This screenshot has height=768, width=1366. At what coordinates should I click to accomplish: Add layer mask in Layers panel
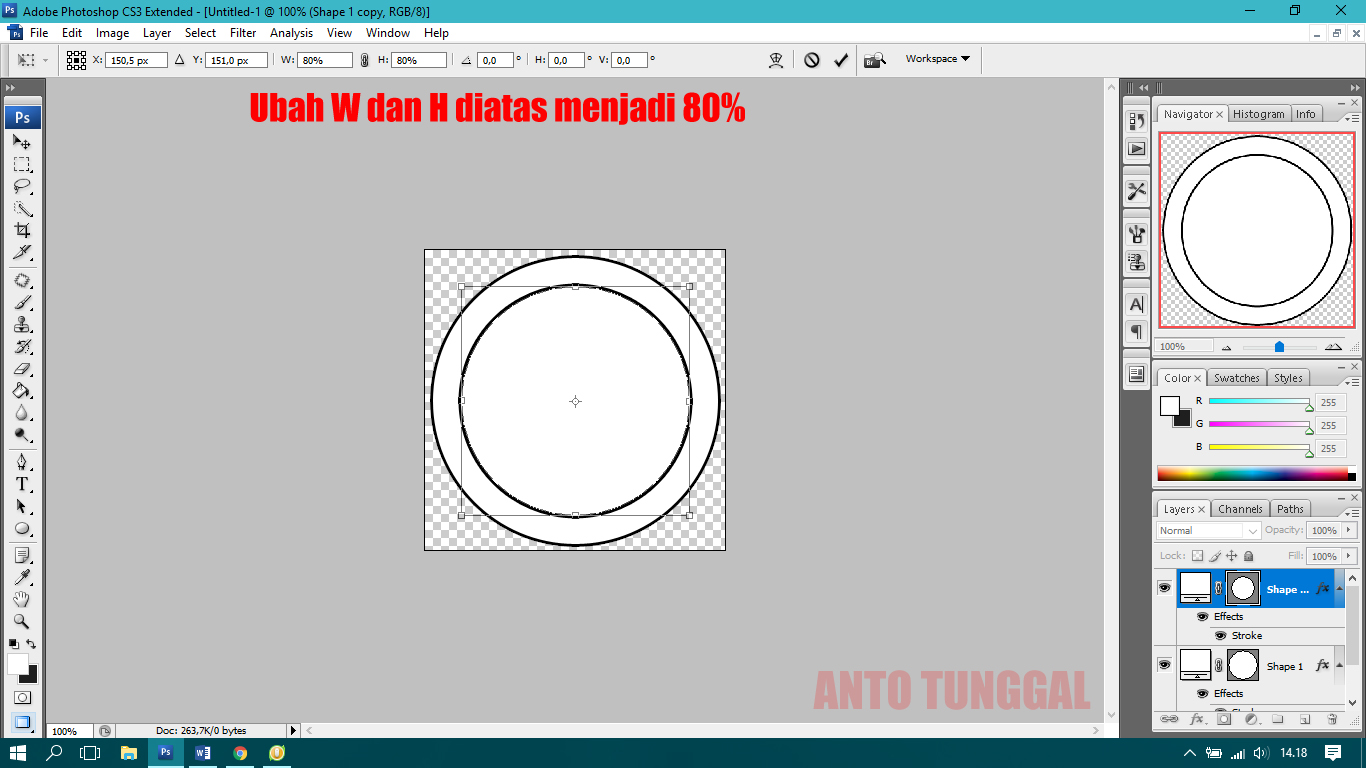coord(1224,719)
